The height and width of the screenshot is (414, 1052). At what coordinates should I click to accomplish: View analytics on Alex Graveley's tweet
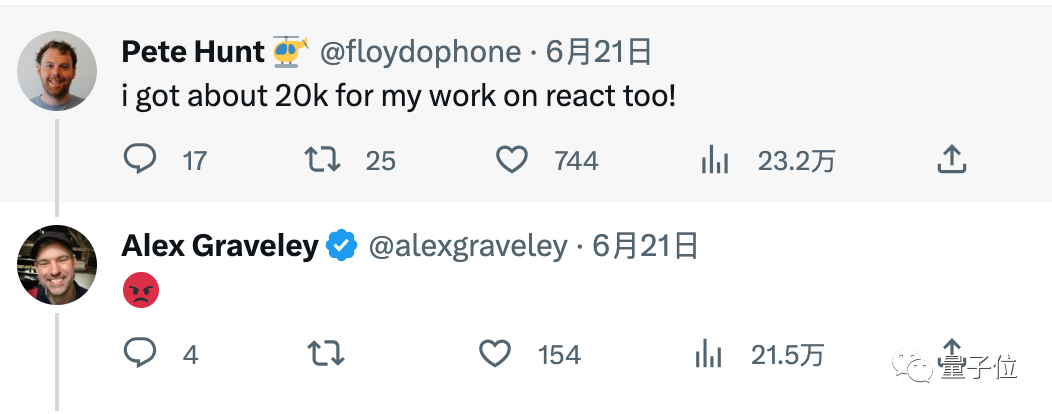(708, 353)
